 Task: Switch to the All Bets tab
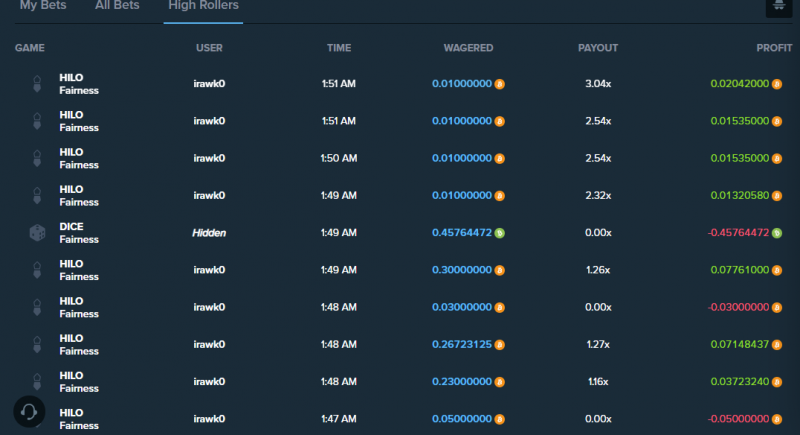[117, 5]
